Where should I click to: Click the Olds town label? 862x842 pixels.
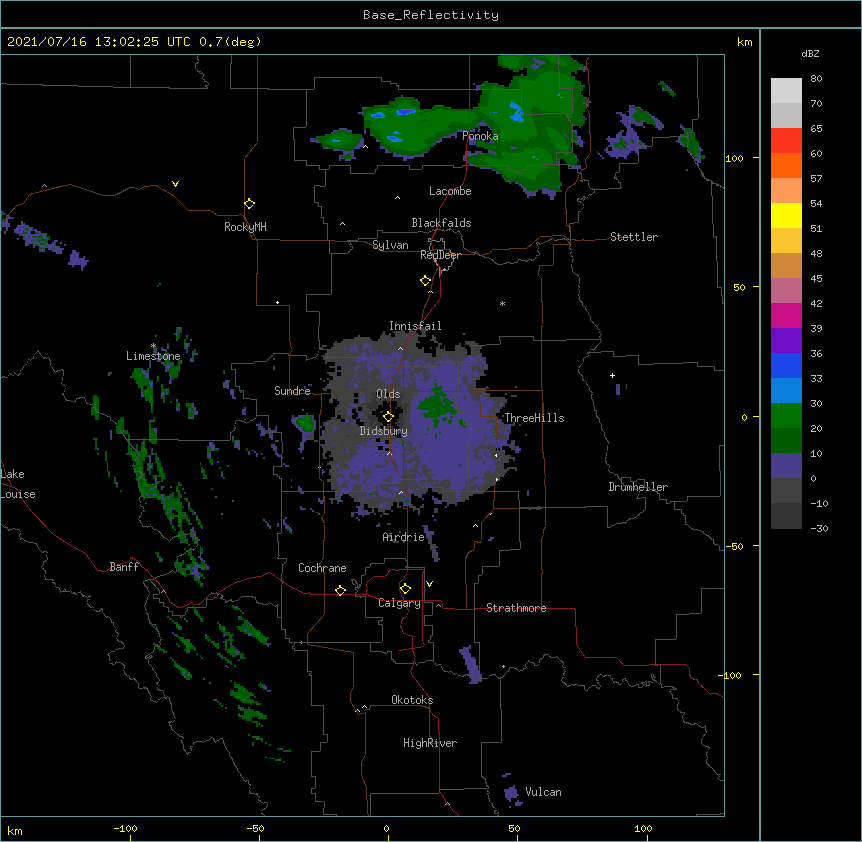(388, 394)
